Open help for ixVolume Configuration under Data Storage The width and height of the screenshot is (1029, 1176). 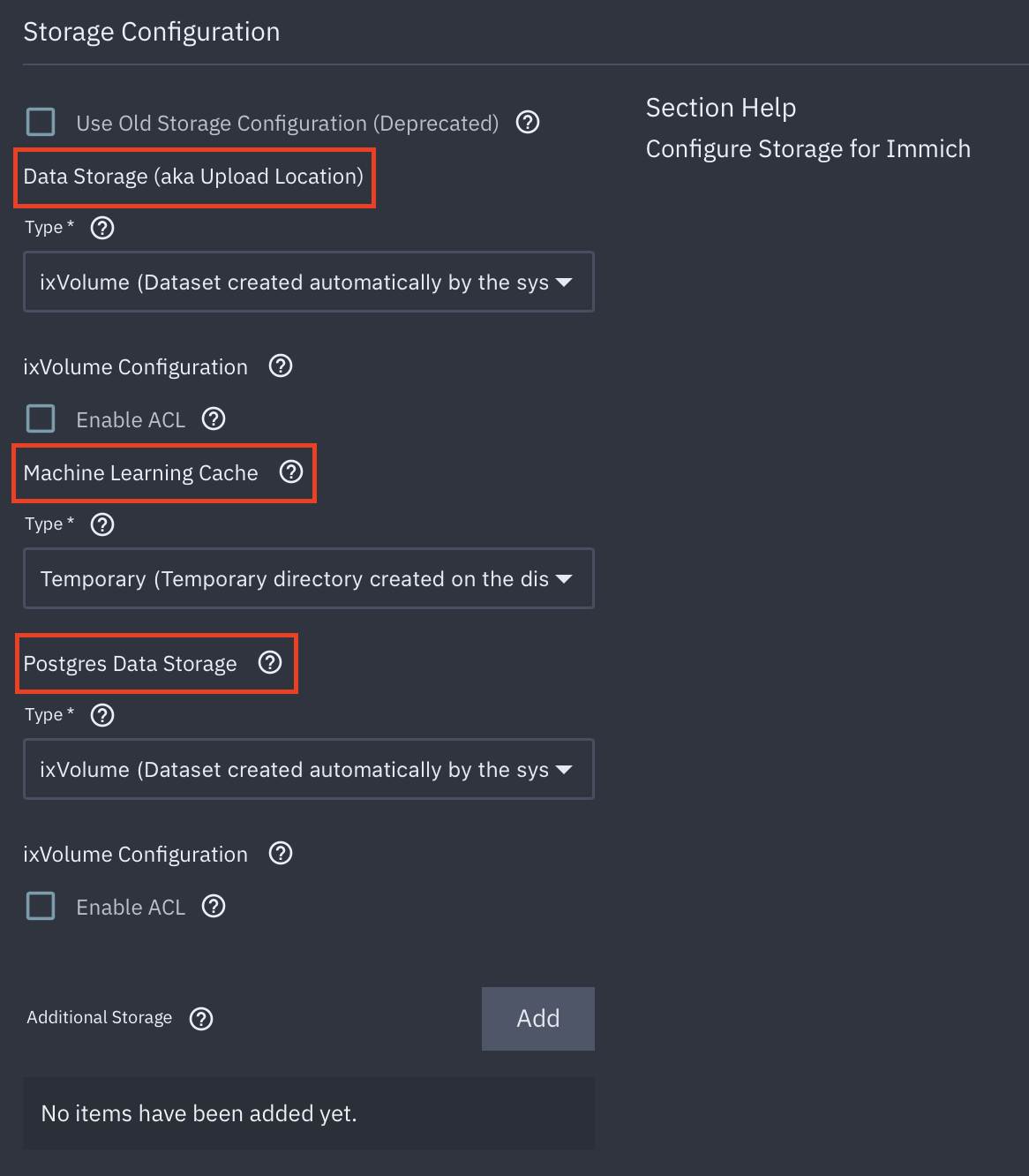tap(280, 366)
